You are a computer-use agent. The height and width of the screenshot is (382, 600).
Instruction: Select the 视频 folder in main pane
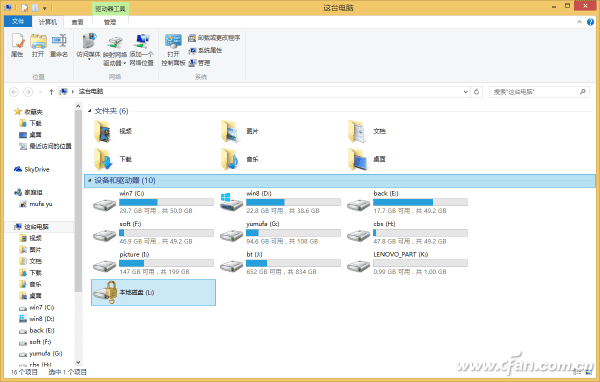click(113, 131)
